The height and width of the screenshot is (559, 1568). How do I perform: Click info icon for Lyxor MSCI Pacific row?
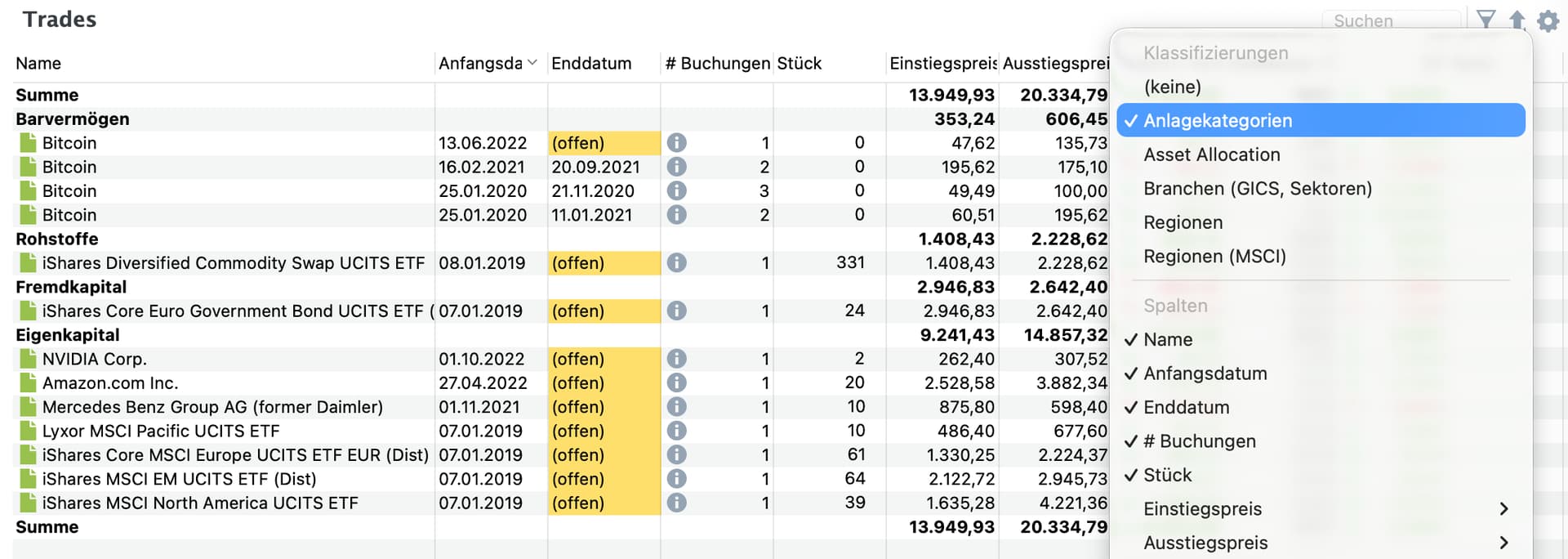(x=676, y=431)
